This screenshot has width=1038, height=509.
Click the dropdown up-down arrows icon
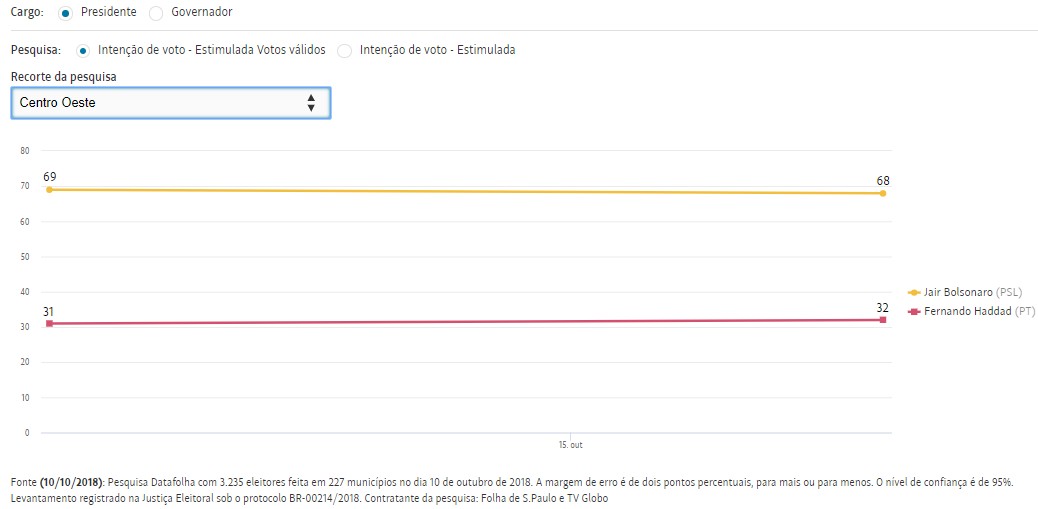coord(311,102)
